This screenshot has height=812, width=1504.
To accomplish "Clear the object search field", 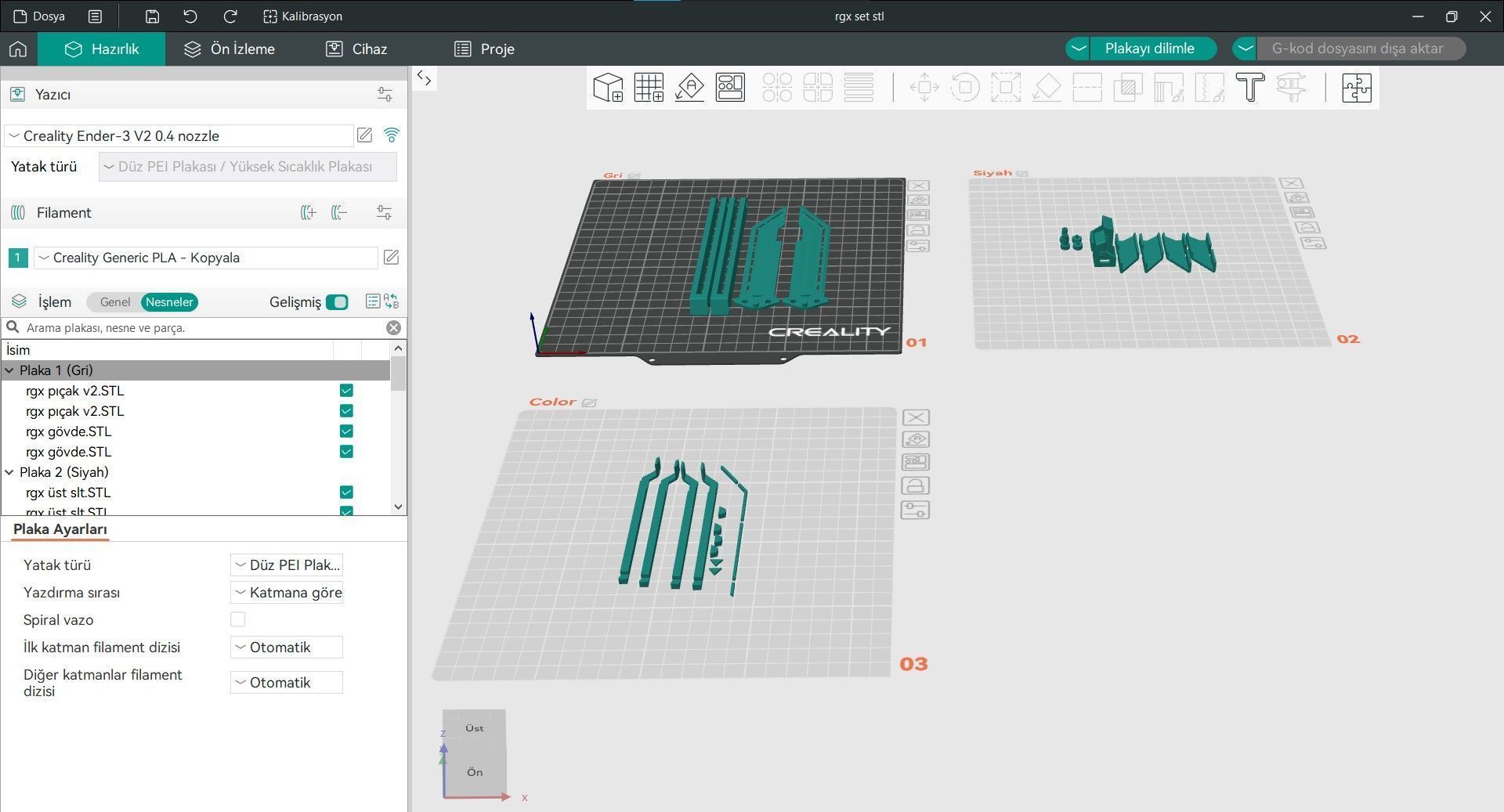I will [x=394, y=327].
